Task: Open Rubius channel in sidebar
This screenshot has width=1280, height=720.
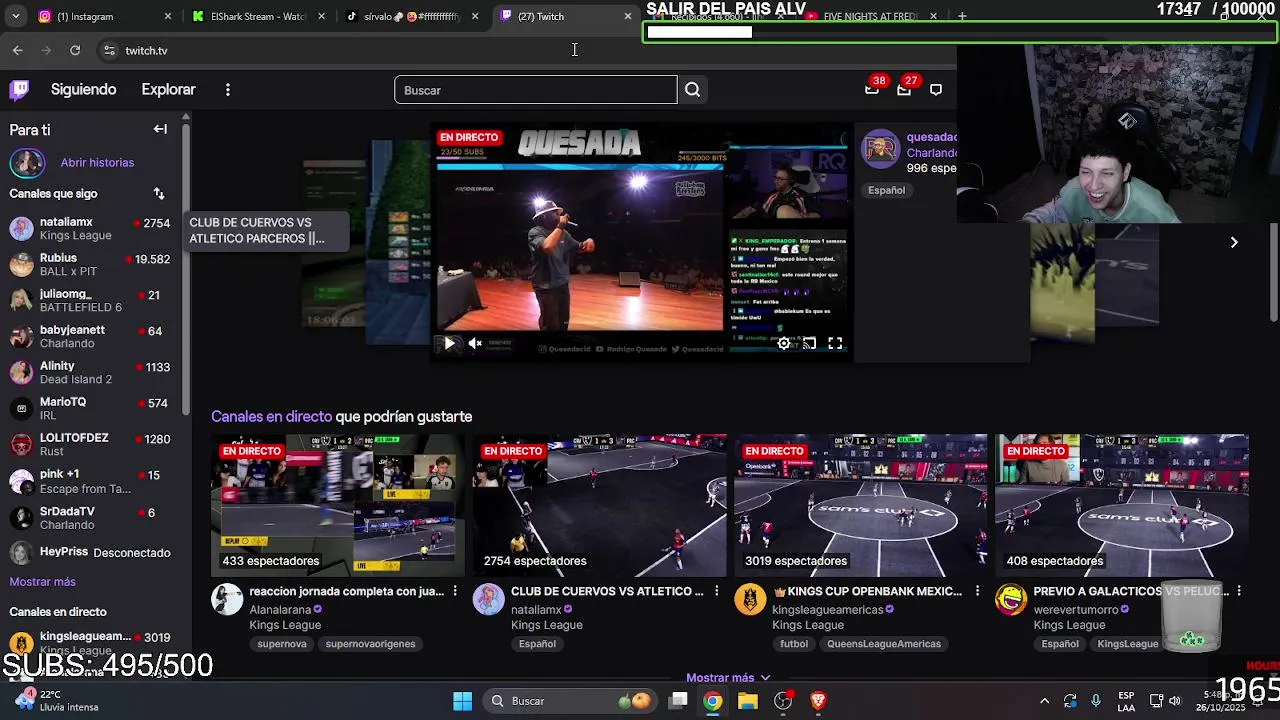Action: (90, 264)
